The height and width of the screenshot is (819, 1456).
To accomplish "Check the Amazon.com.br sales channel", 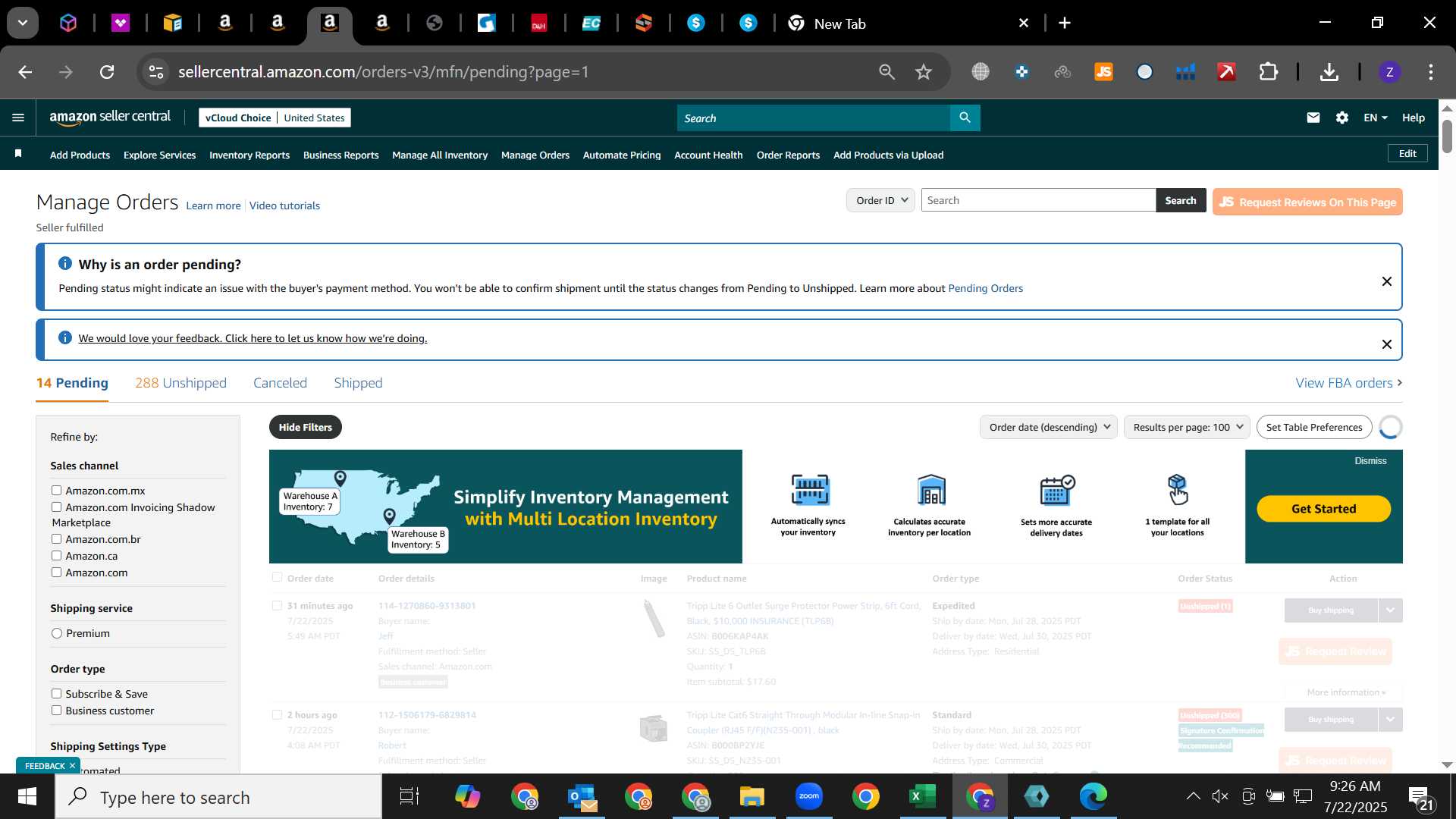I will pyautogui.click(x=56, y=539).
